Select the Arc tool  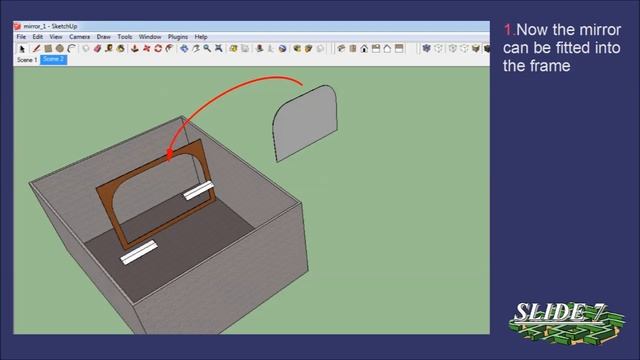(x=71, y=49)
